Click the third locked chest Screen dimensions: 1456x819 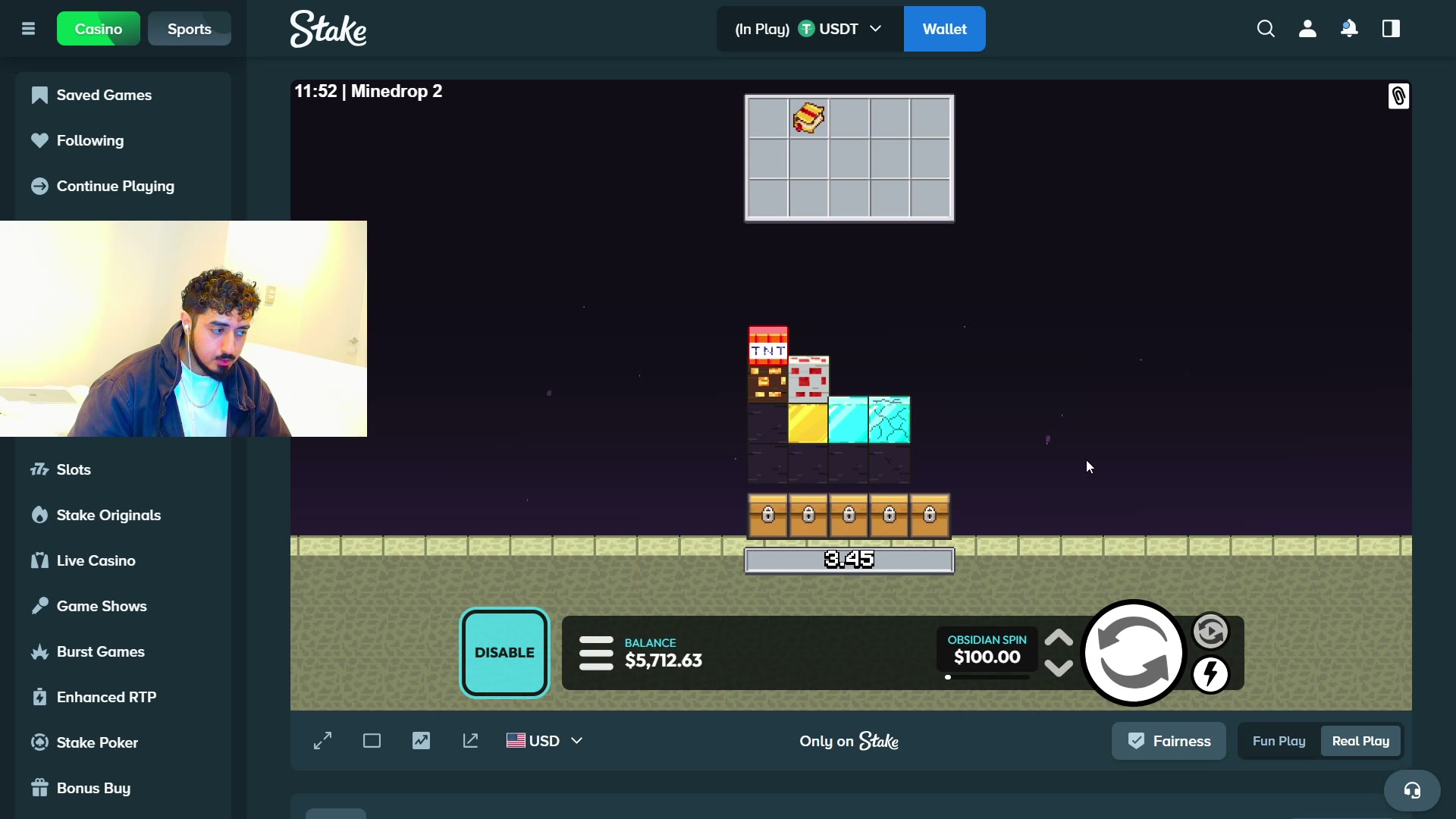coord(849,516)
